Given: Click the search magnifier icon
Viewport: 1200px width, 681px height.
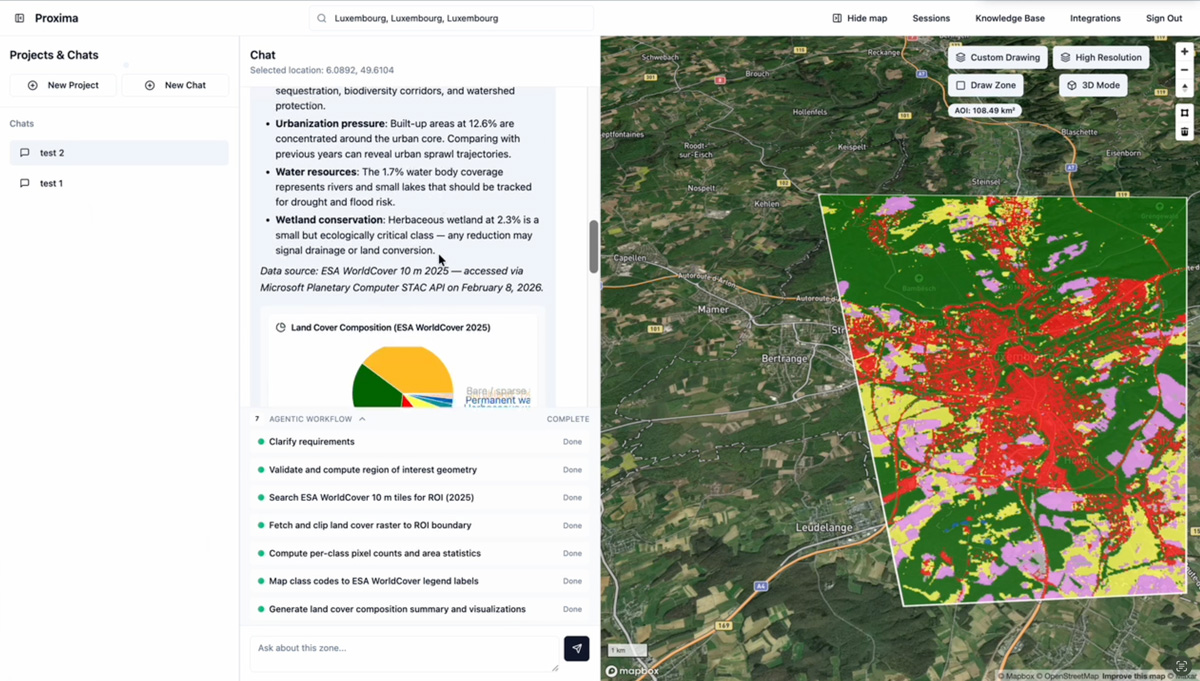Looking at the screenshot, I should pyautogui.click(x=322, y=18).
